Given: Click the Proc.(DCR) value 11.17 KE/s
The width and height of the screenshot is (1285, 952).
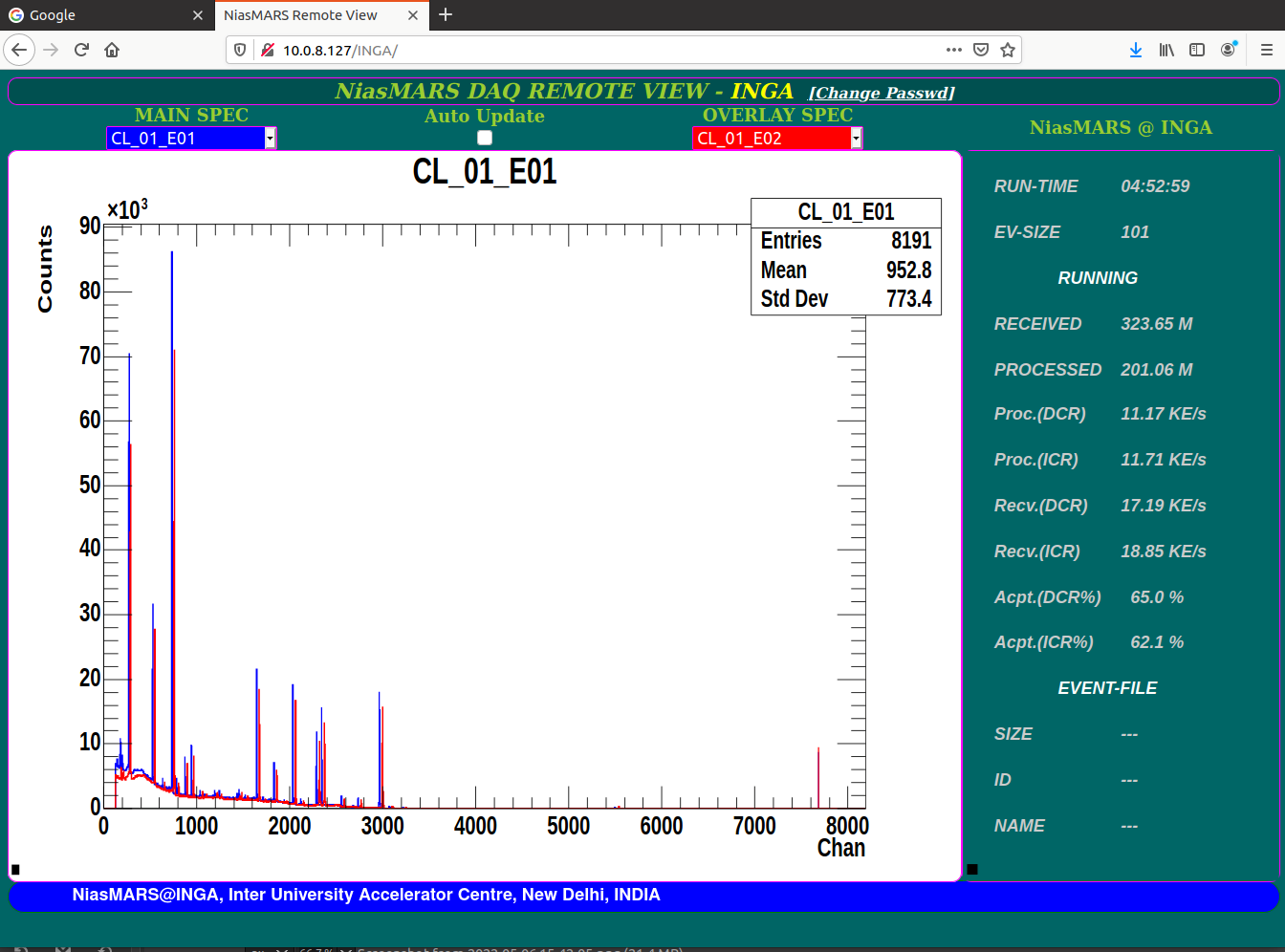Looking at the screenshot, I should [x=1164, y=414].
